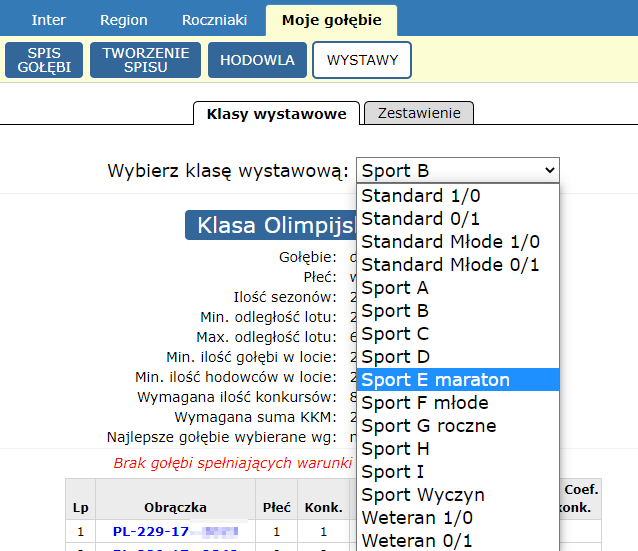Viewport: 638px width, 551px height.
Task: Pick Sport G roczne from the list
Action: 428,426
